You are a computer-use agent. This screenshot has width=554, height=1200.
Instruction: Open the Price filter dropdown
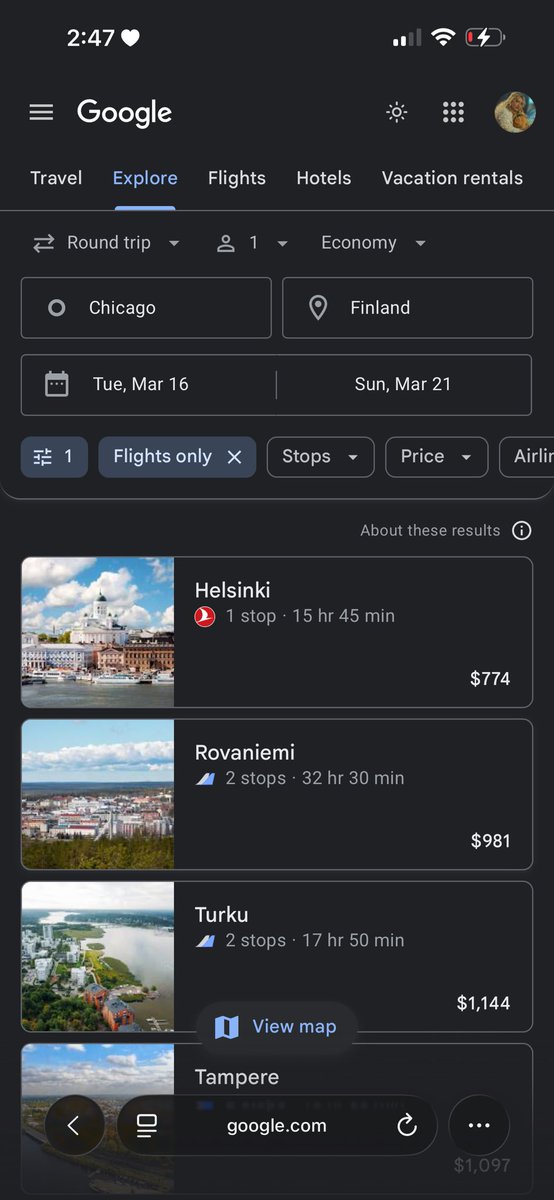pos(437,457)
